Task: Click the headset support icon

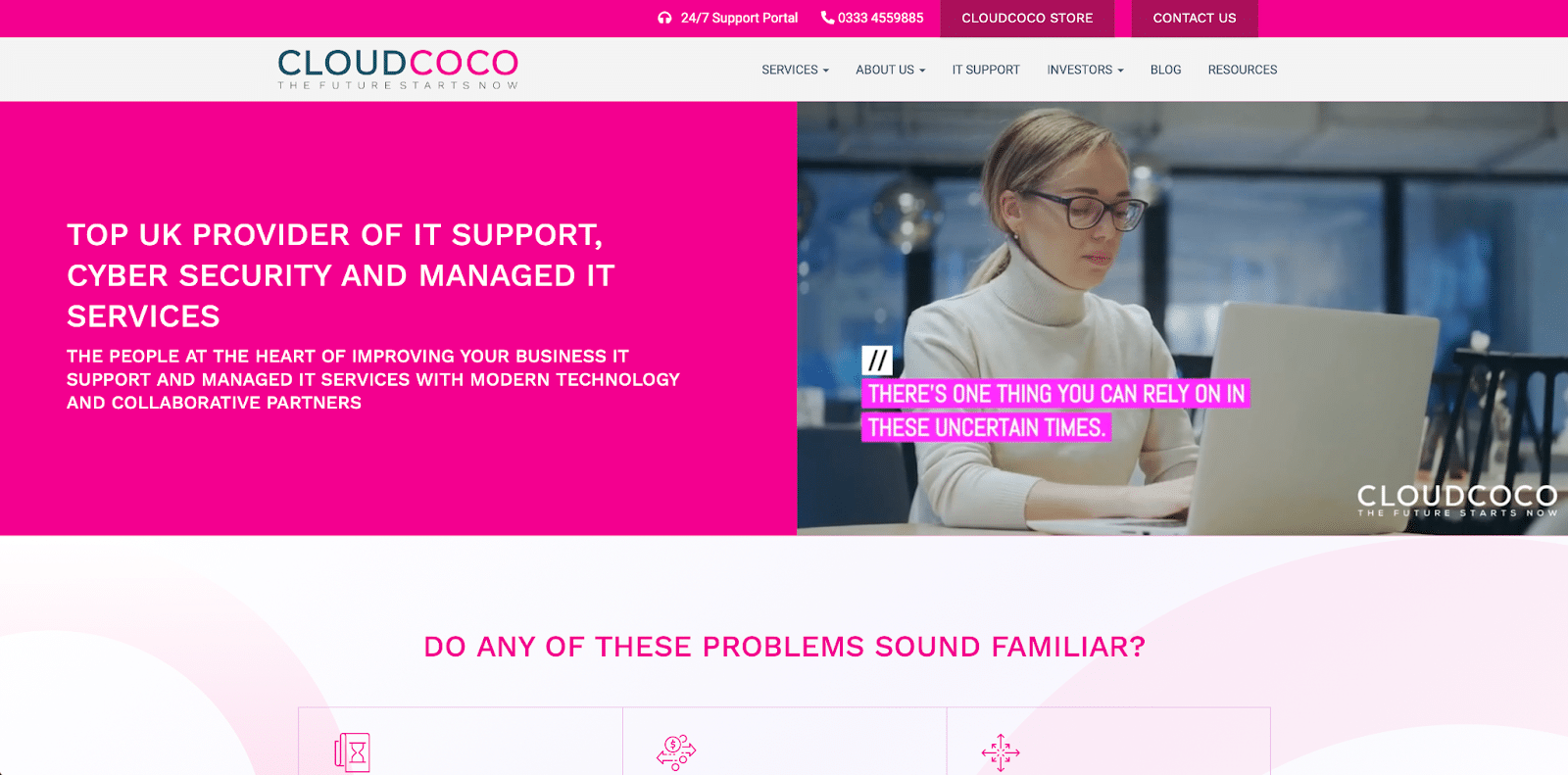Action: 664,18
